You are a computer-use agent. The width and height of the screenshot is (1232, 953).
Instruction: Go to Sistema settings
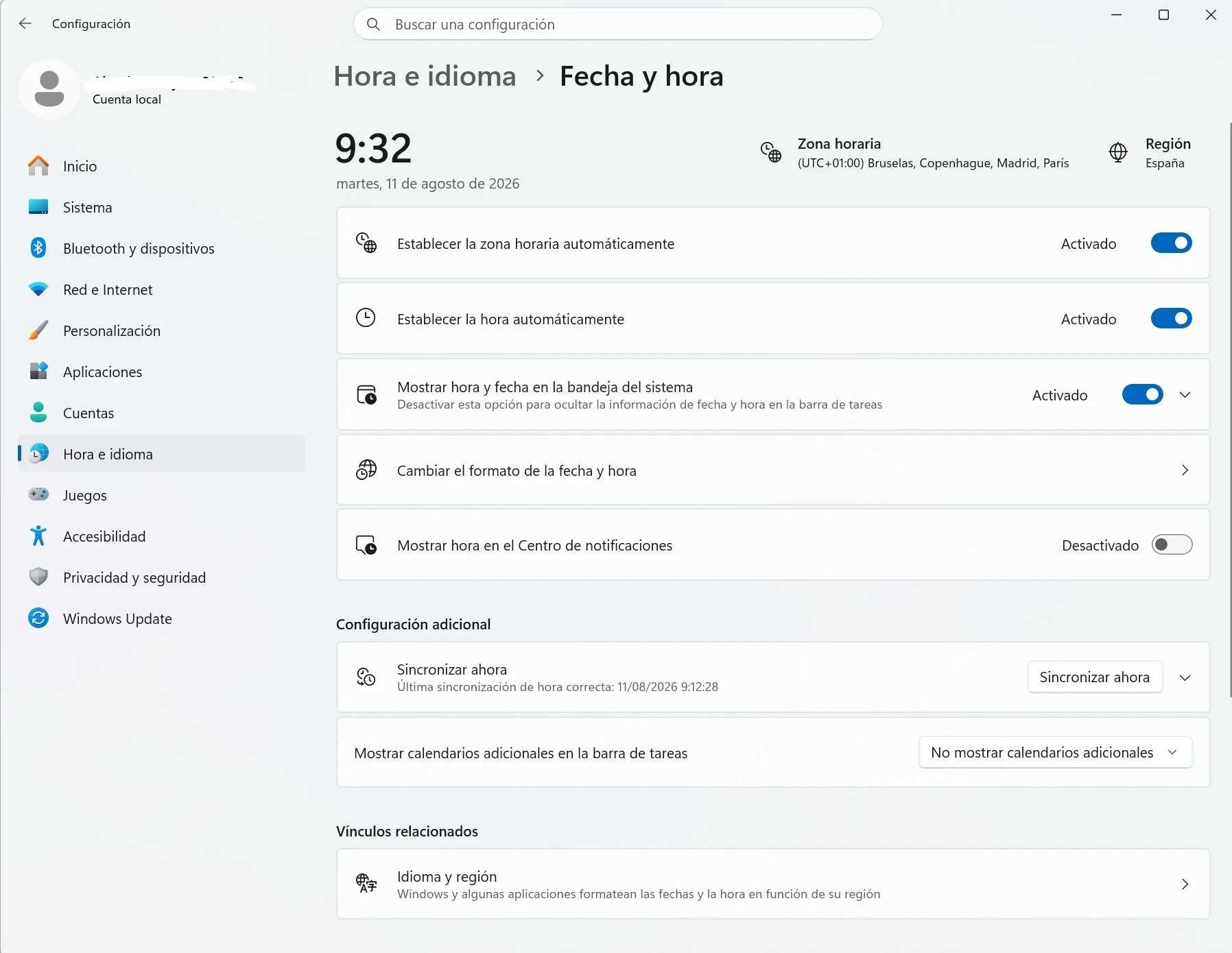161,207
